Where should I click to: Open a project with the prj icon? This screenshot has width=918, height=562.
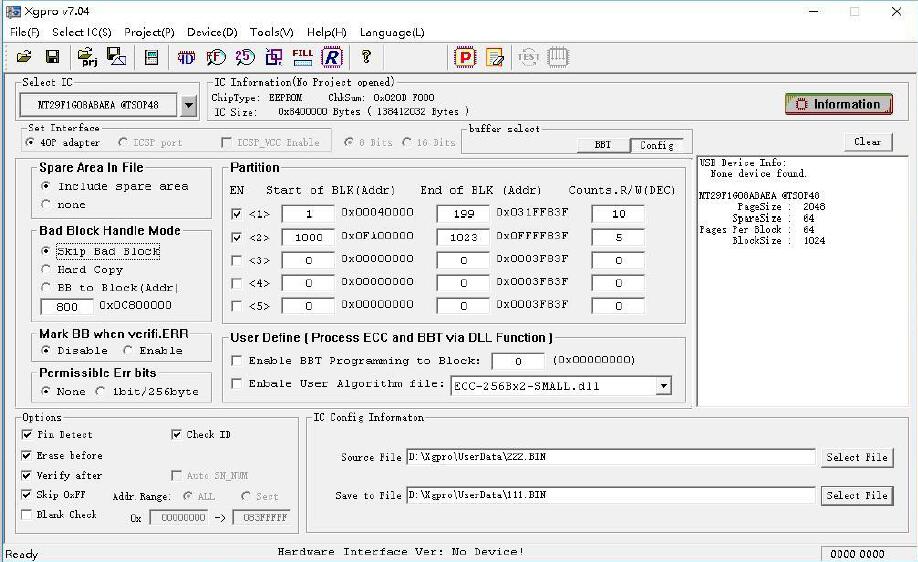pos(87,57)
